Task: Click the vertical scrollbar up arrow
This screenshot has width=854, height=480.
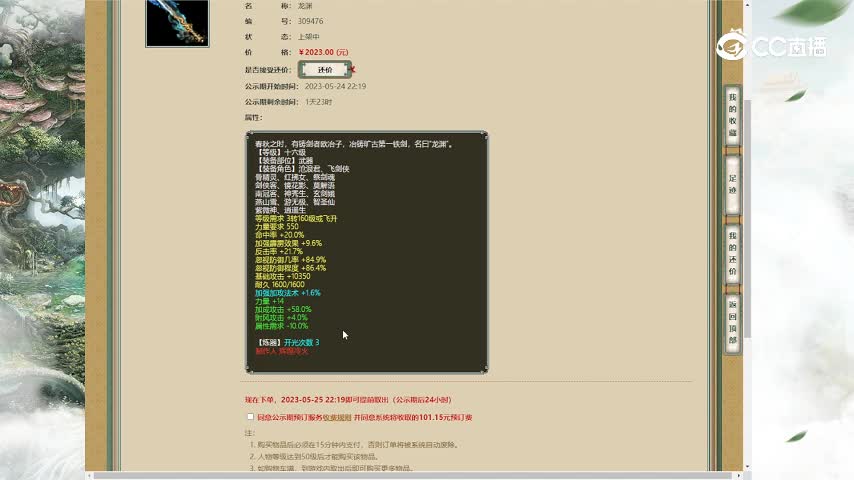Action: pyautogui.click(x=747, y=4)
